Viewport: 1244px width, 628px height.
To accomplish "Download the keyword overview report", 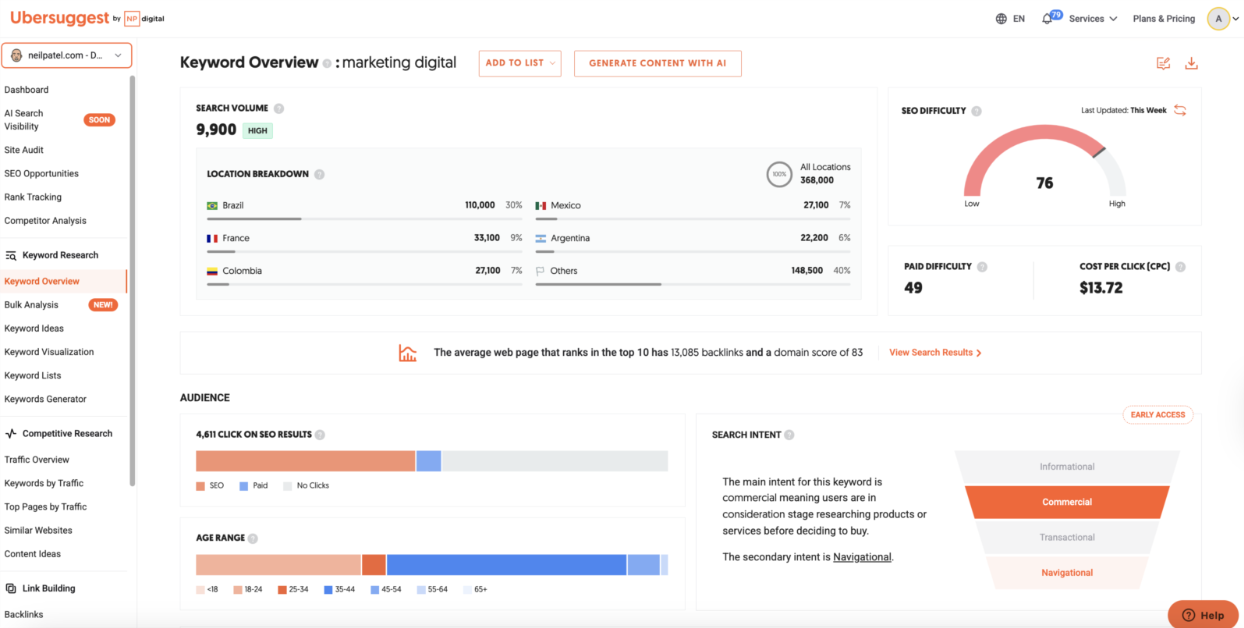I will 1191,63.
